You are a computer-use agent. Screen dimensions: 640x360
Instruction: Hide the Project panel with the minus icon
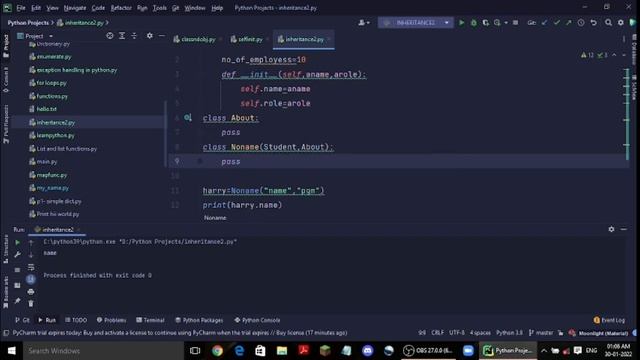pos(162,36)
